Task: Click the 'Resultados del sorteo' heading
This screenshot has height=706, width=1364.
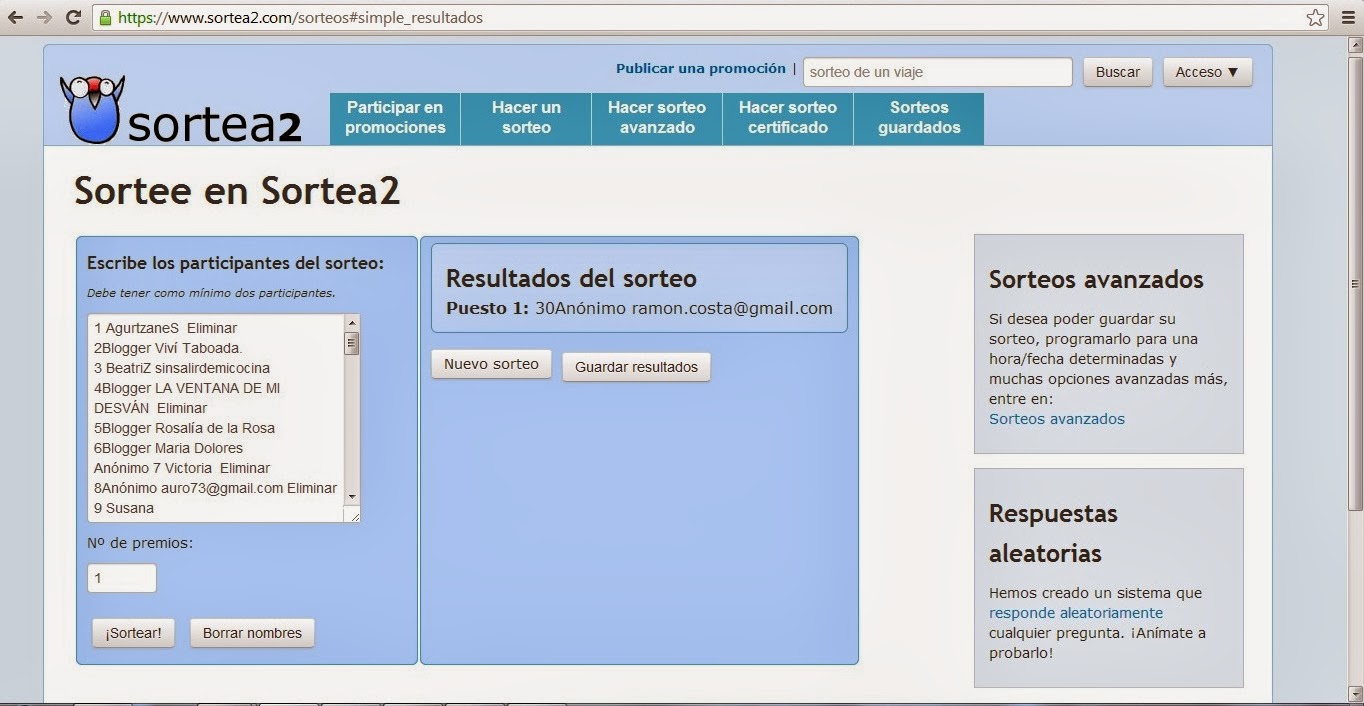Action: 571,278
